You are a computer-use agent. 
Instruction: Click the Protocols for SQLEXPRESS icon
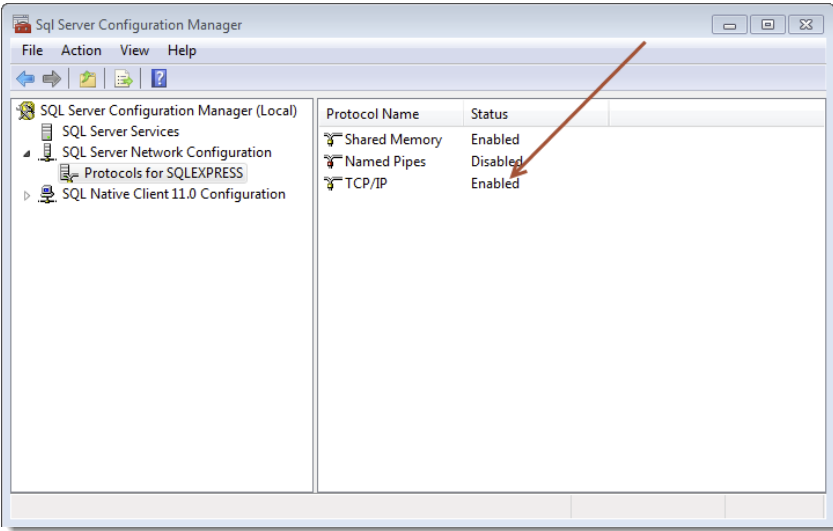pyautogui.click(x=69, y=173)
